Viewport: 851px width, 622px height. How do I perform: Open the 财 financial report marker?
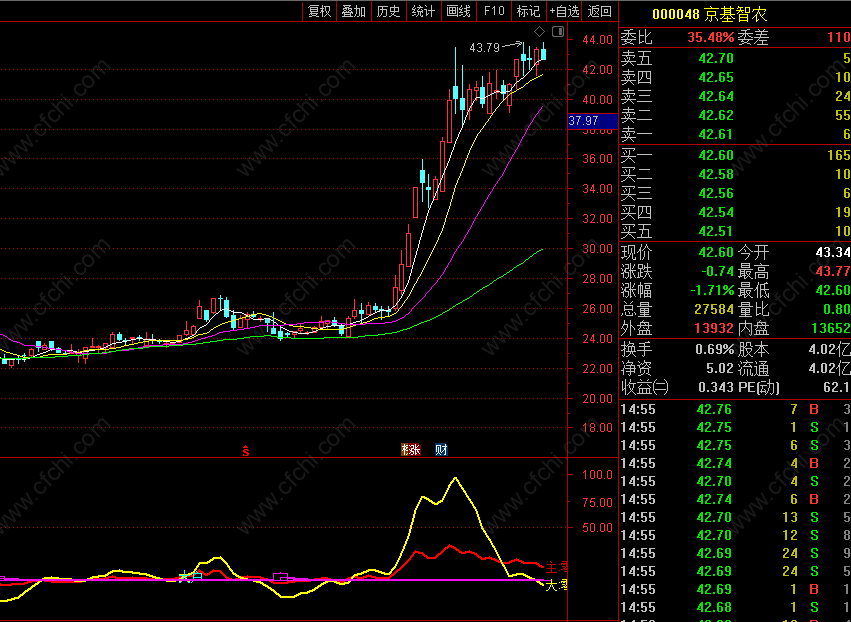[441, 449]
